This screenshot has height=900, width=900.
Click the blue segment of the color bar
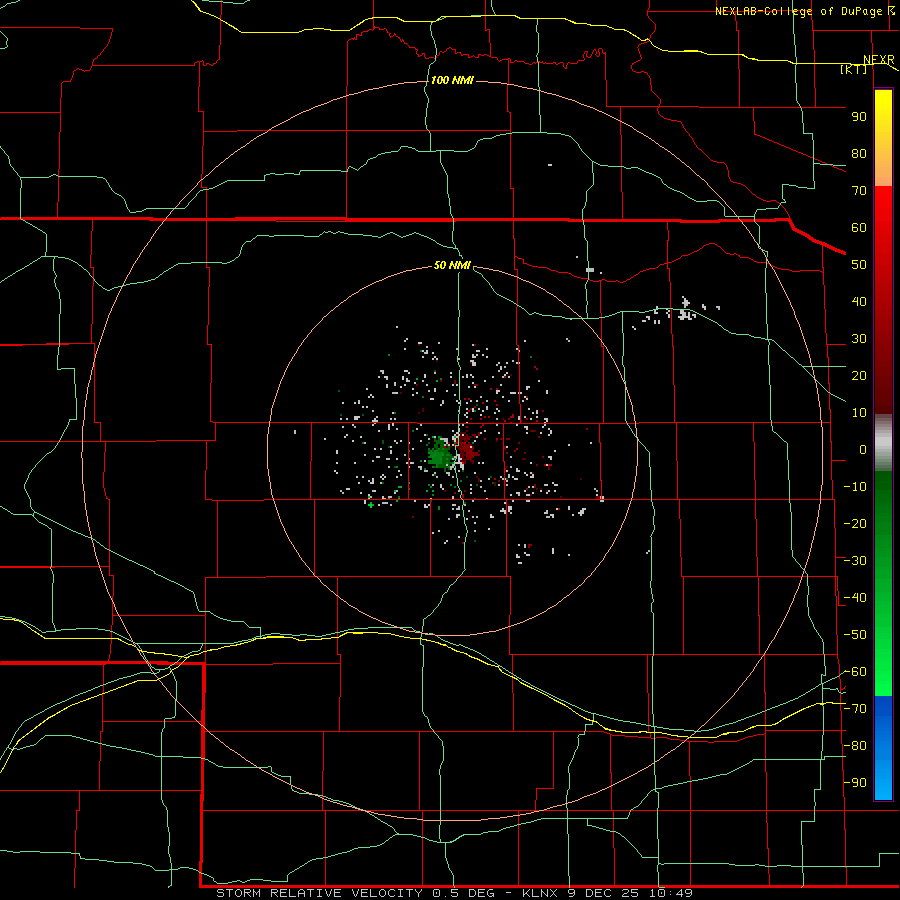coord(883,748)
